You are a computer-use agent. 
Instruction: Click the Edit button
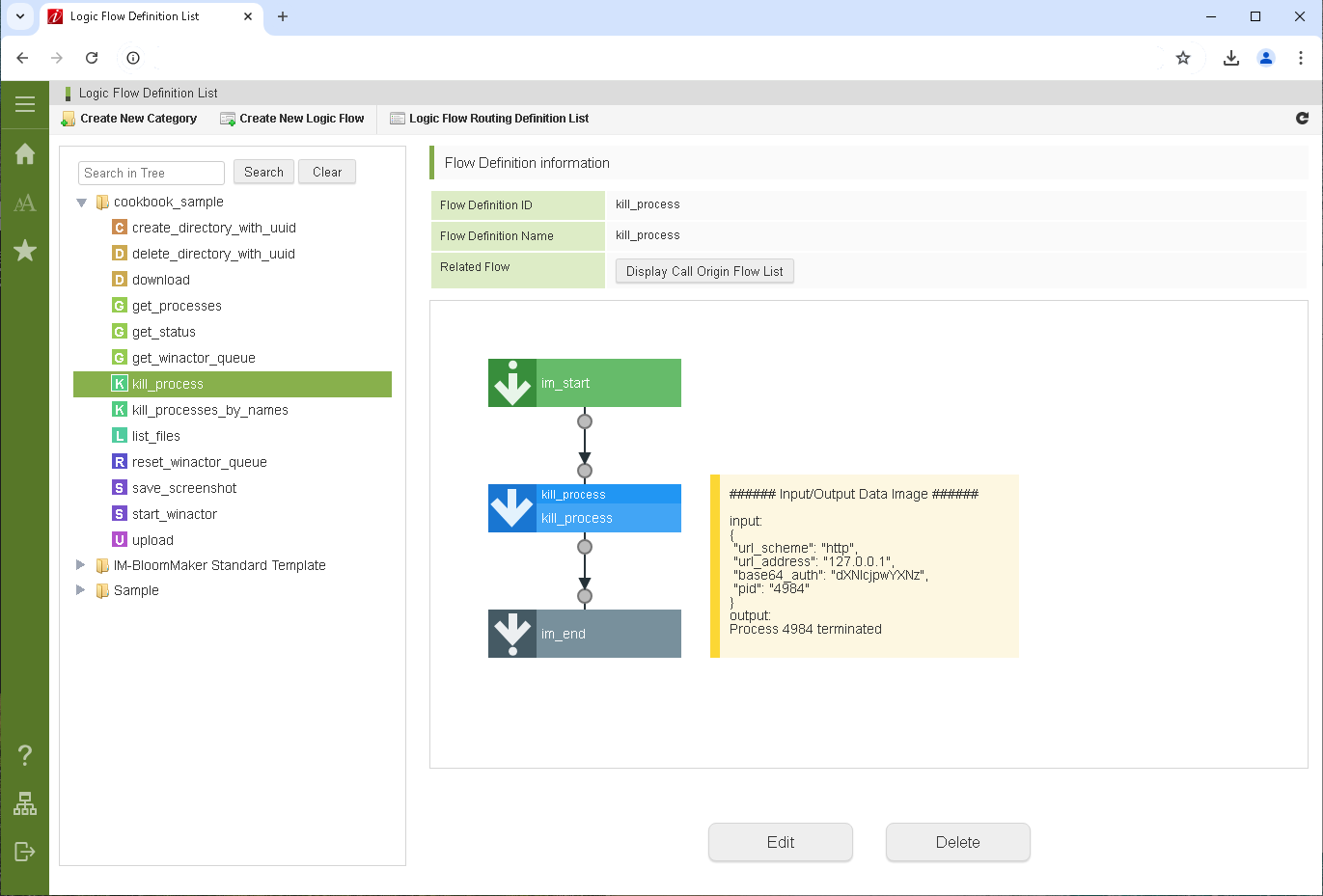click(x=781, y=842)
